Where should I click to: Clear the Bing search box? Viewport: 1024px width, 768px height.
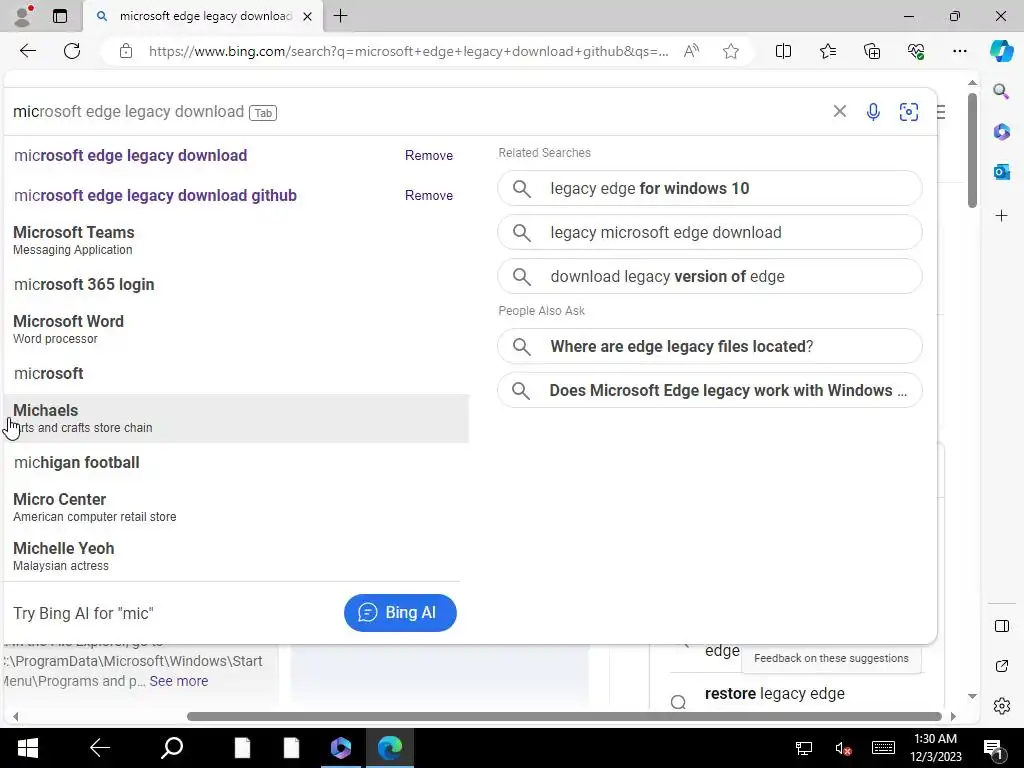(x=840, y=112)
